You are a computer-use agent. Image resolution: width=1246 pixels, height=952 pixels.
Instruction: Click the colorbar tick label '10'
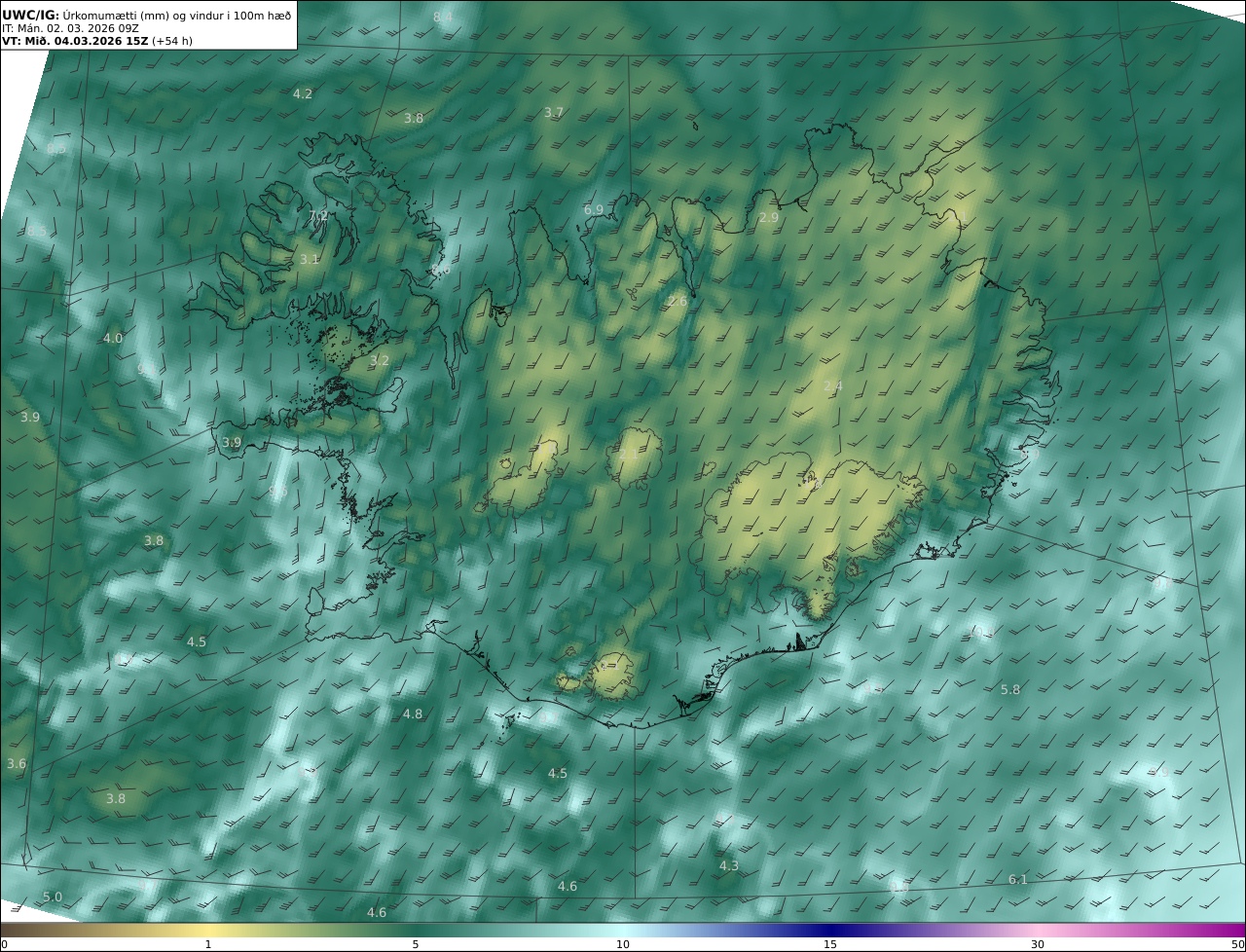point(623,945)
